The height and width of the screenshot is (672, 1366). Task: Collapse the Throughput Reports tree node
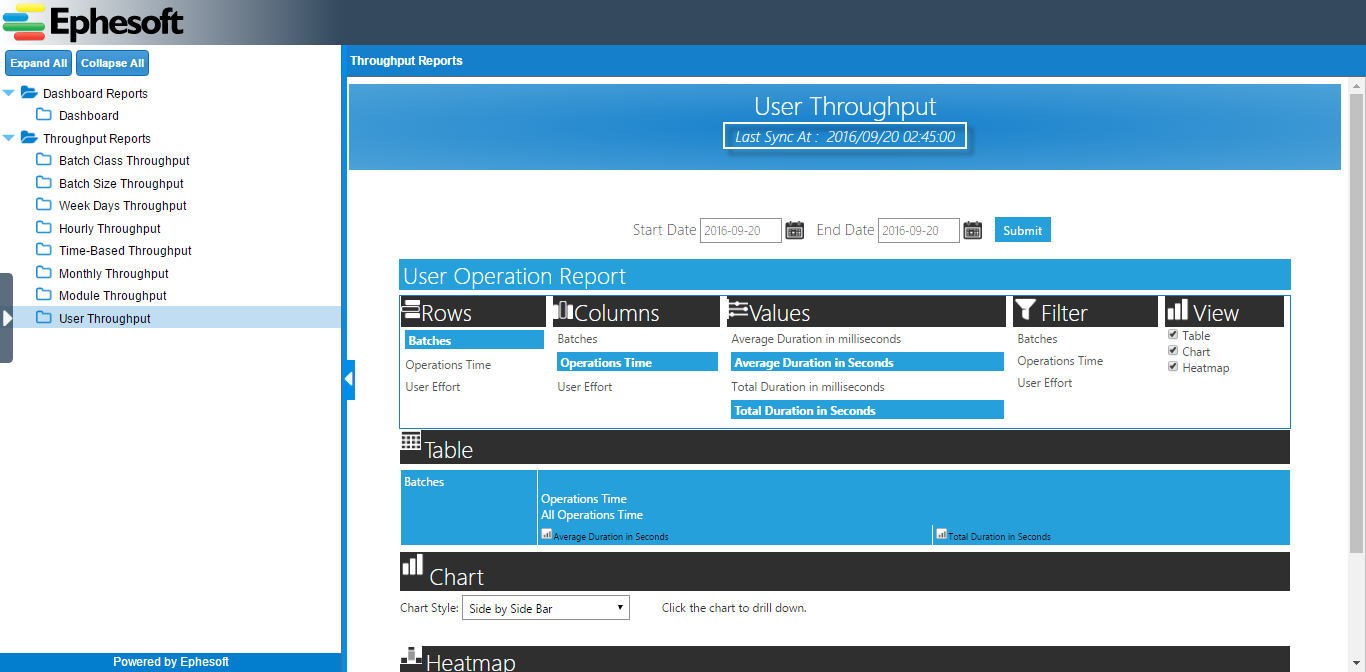pos(9,138)
